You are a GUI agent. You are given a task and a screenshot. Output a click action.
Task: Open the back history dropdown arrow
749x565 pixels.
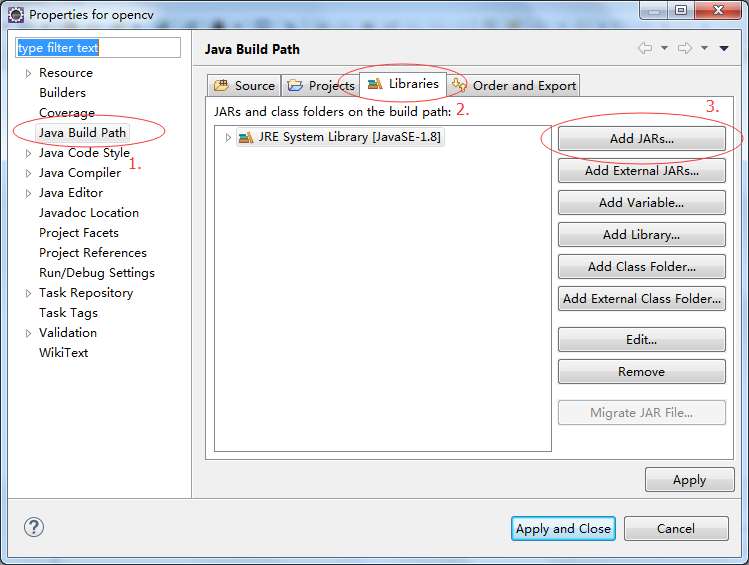[x=664, y=48]
